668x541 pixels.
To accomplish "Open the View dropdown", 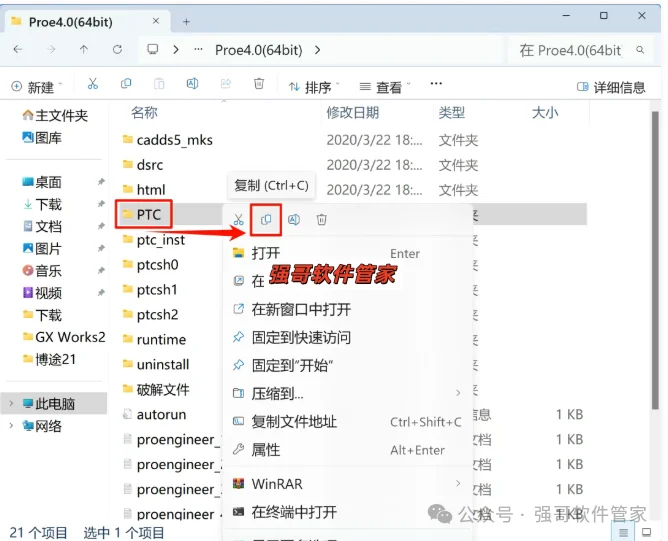I will pyautogui.click(x=385, y=87).
